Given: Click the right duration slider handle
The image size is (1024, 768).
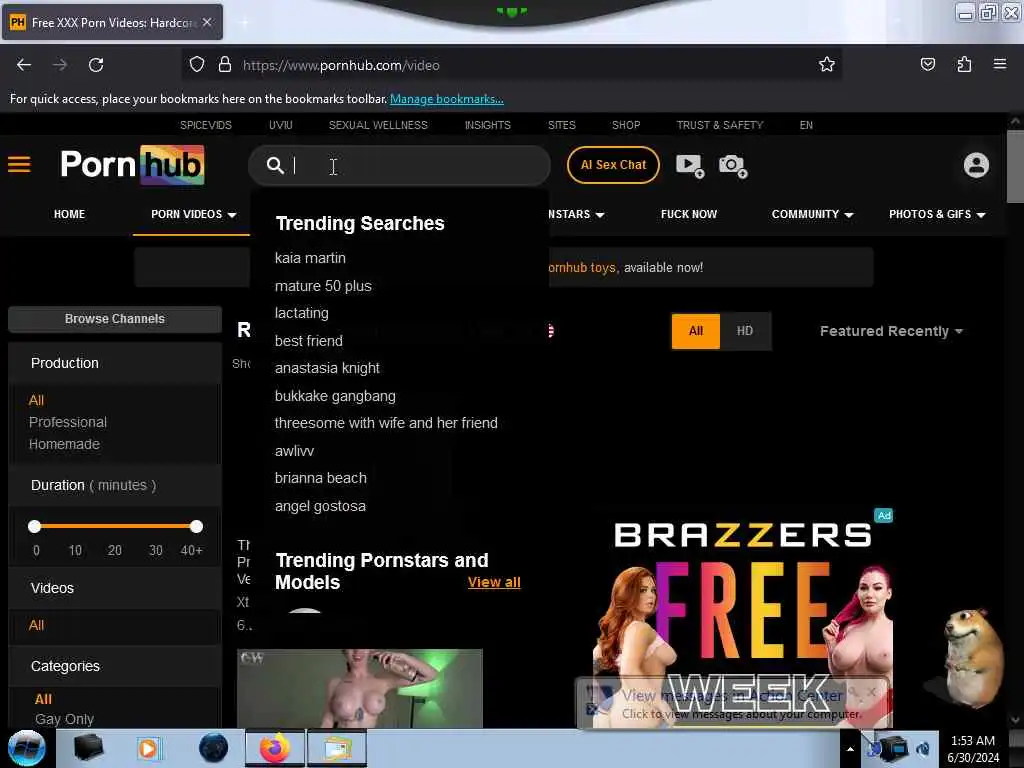Looking at the screenshot, I should point(196,526).
